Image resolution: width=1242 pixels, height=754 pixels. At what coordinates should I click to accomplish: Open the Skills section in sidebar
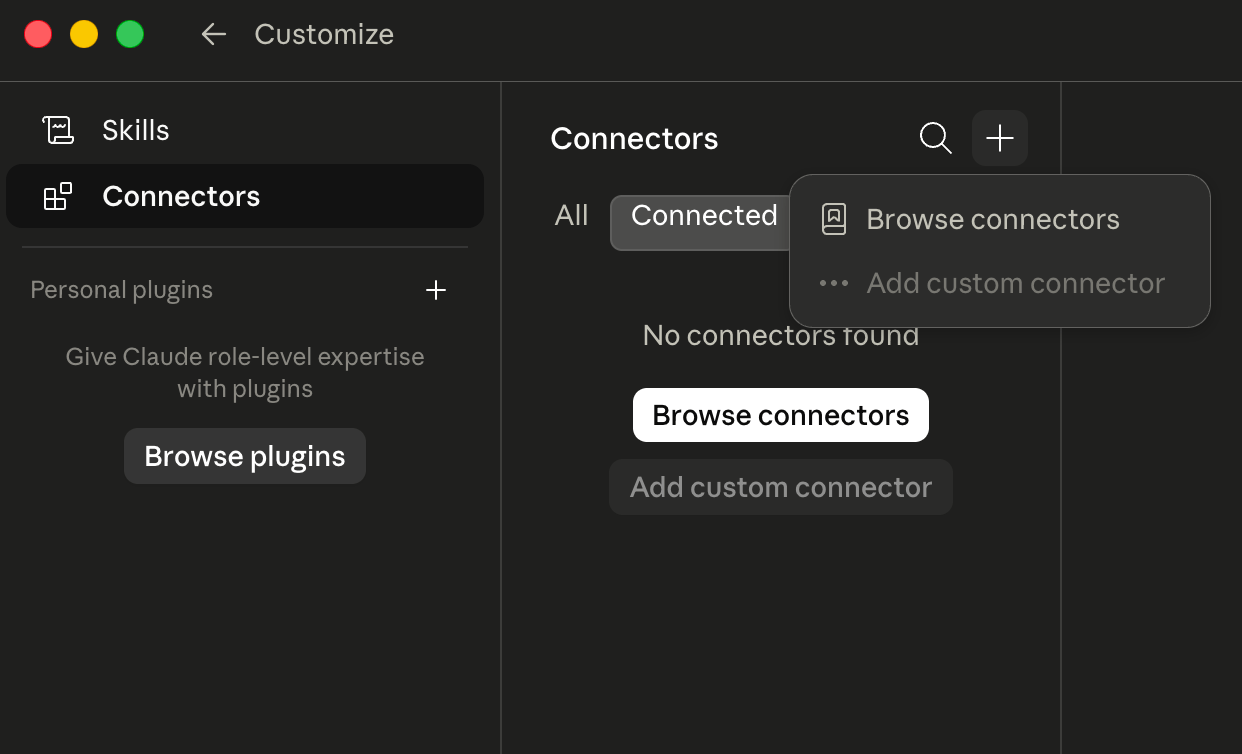(x=245, y=130)
